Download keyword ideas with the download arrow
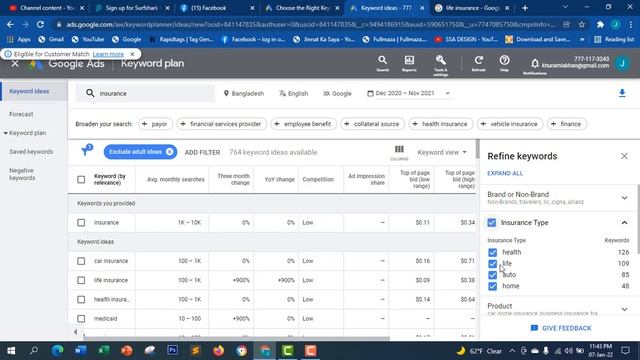 (622, 93)
